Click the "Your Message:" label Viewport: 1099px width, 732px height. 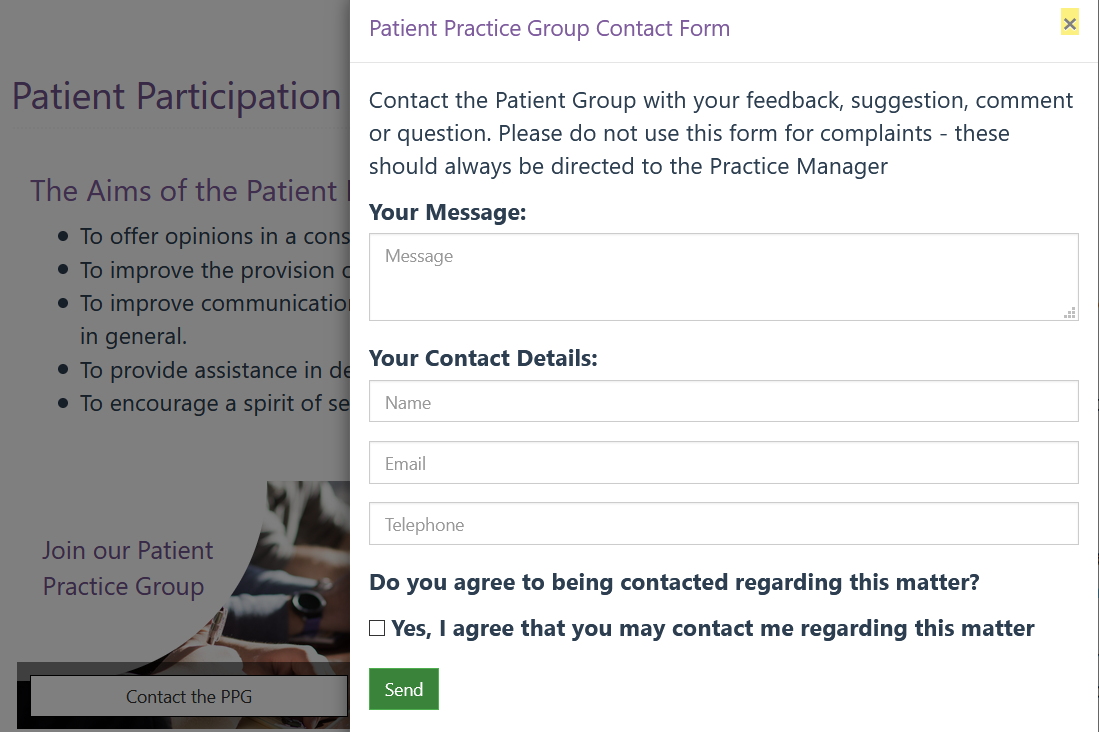click(447, 212)
